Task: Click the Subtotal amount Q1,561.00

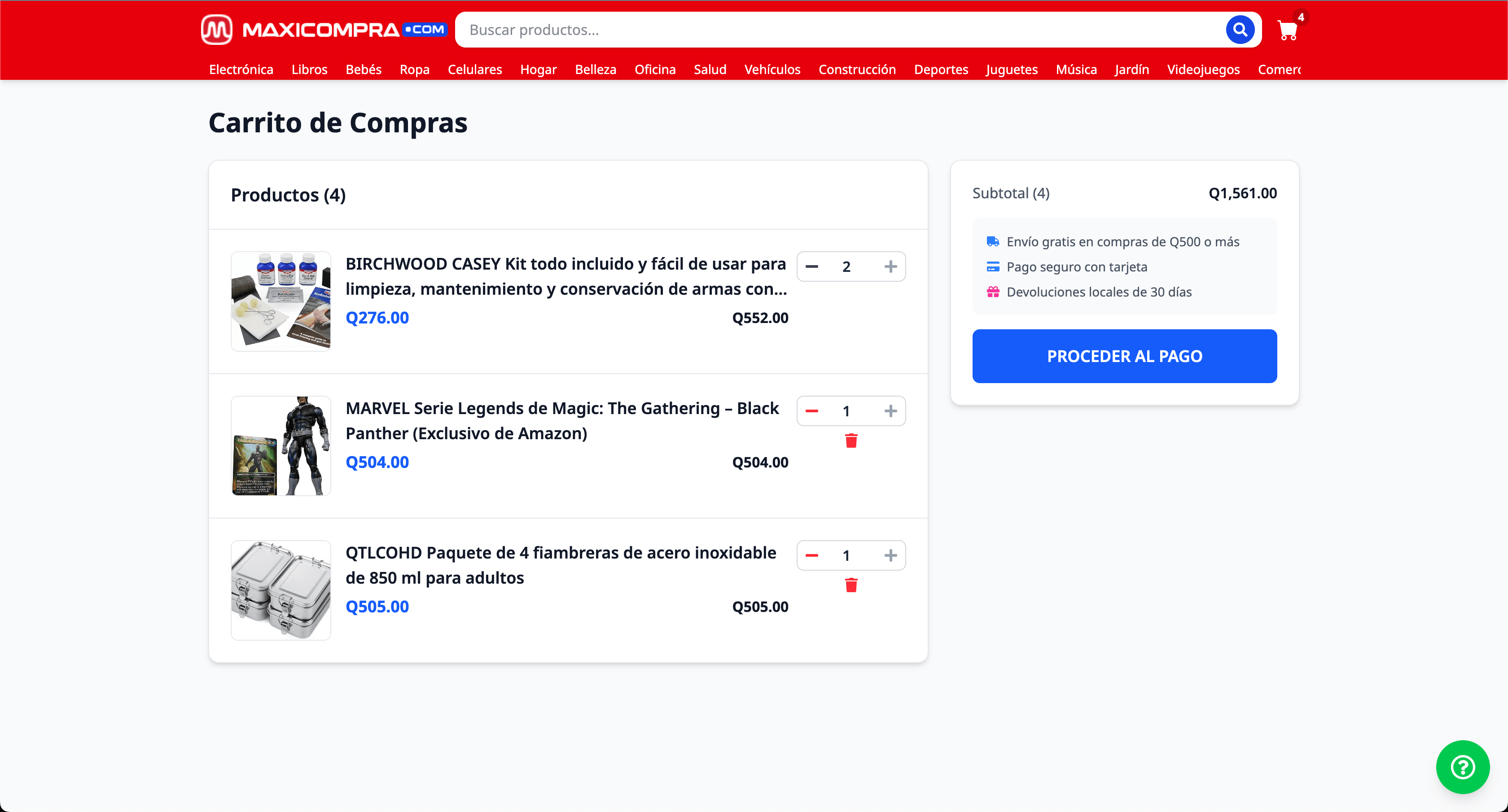Action: [x=1242, y=193]
